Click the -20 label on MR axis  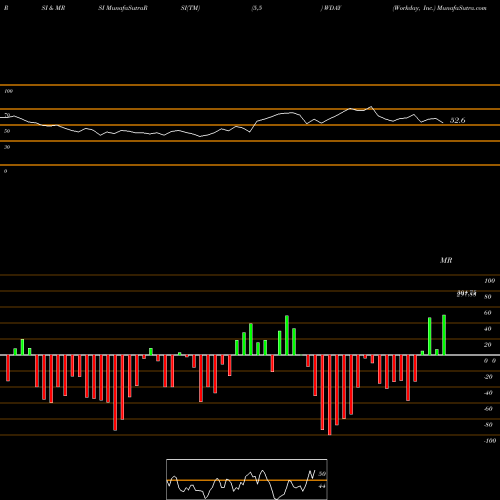pos(488,377)
